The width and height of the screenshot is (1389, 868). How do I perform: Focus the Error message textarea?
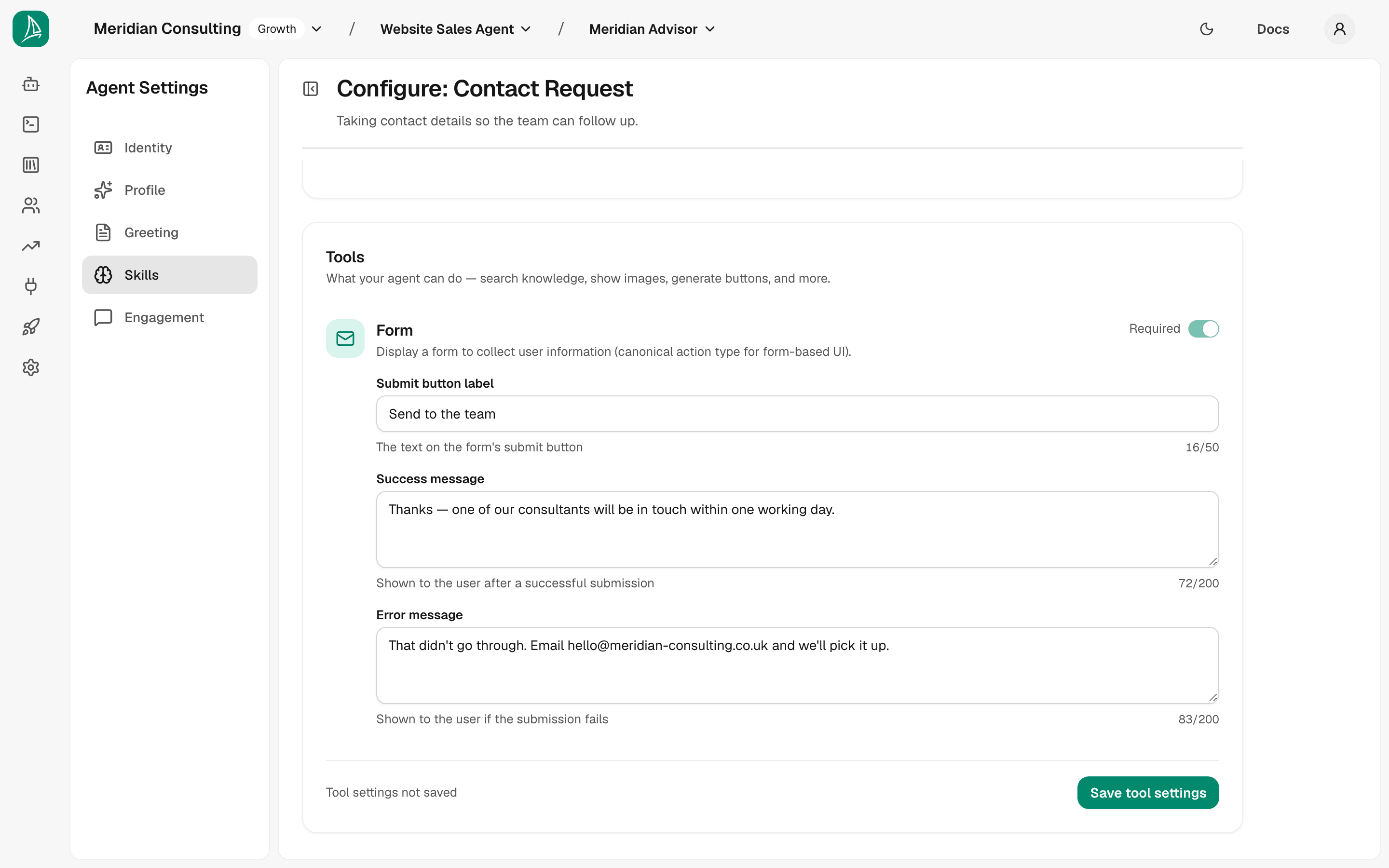click(x=797, y=665)
